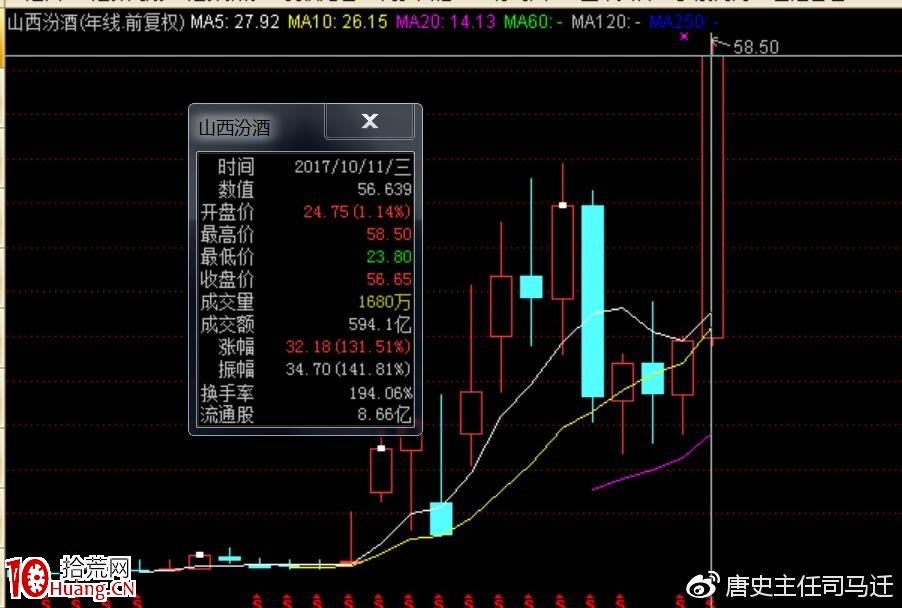Click the 58.50 price marker on crosshair
Viewport: 902px width, 608px height.
(x=757, y=46)
